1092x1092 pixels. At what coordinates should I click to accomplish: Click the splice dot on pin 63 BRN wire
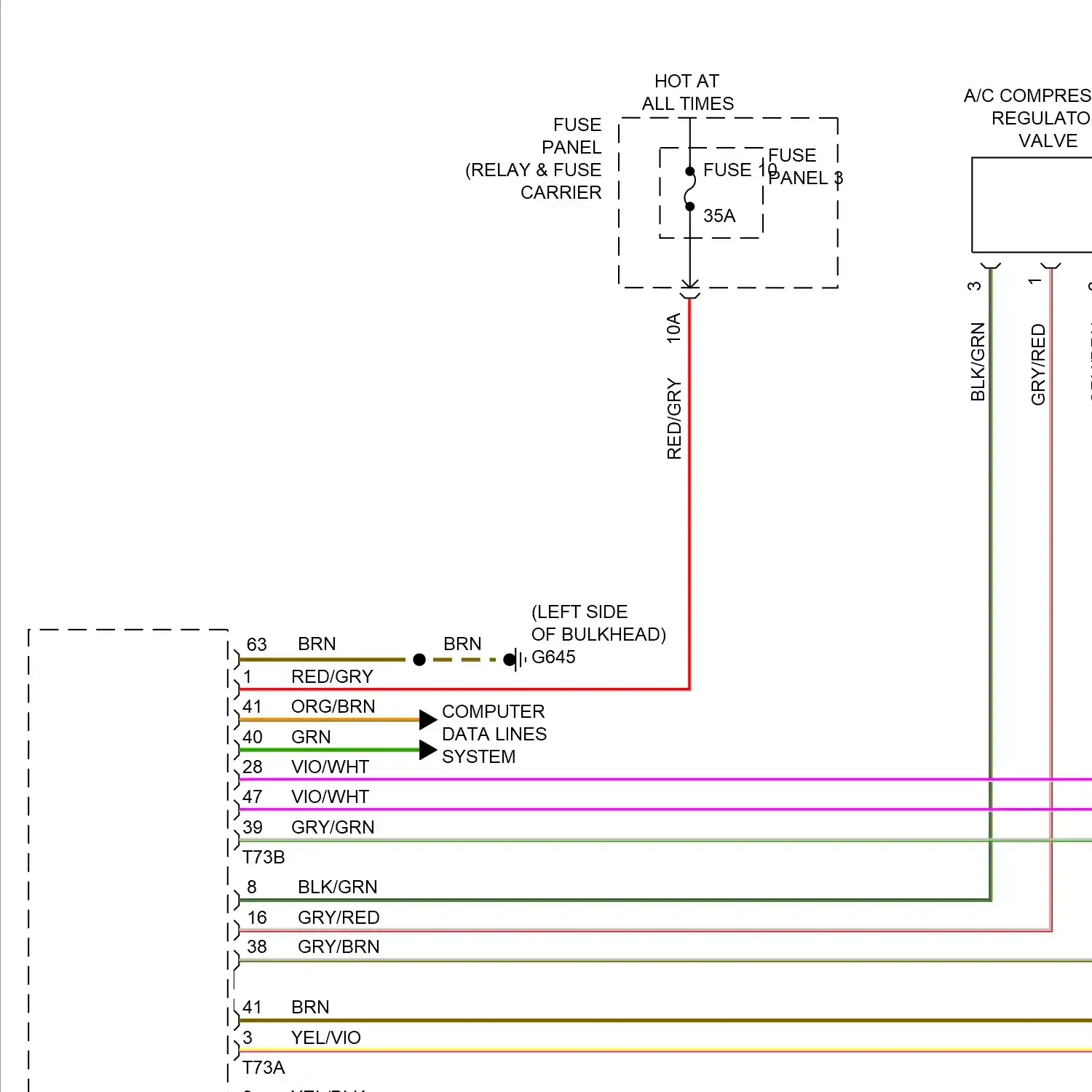pos(419,660)
